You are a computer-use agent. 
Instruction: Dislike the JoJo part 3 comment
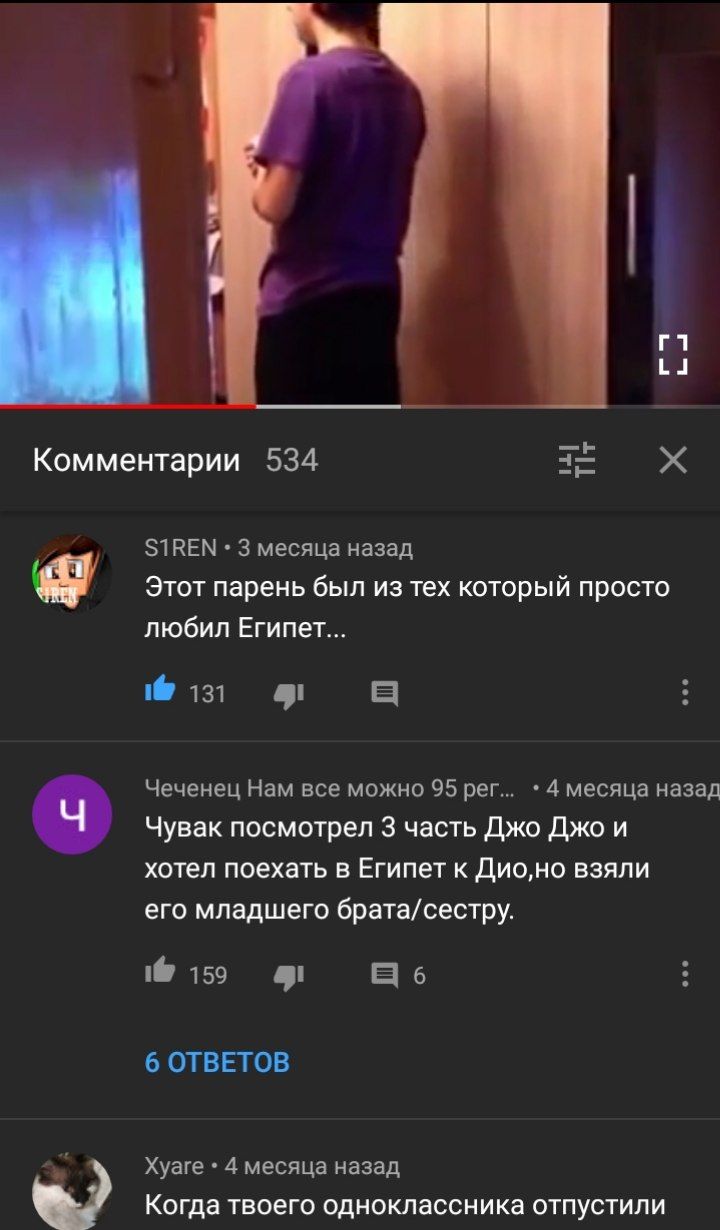[288, 975]
